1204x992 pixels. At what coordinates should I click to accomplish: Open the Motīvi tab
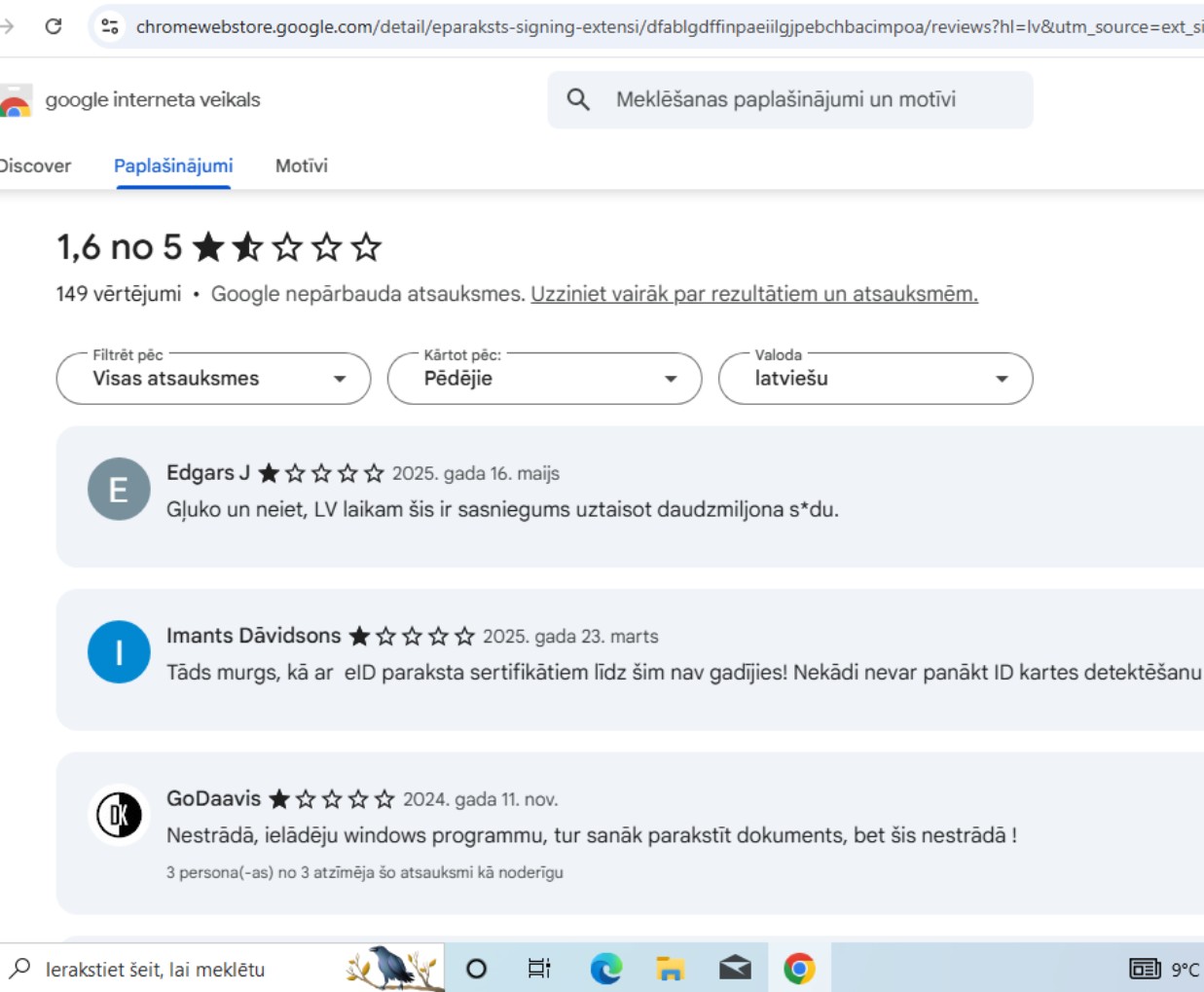click(302, 165)
